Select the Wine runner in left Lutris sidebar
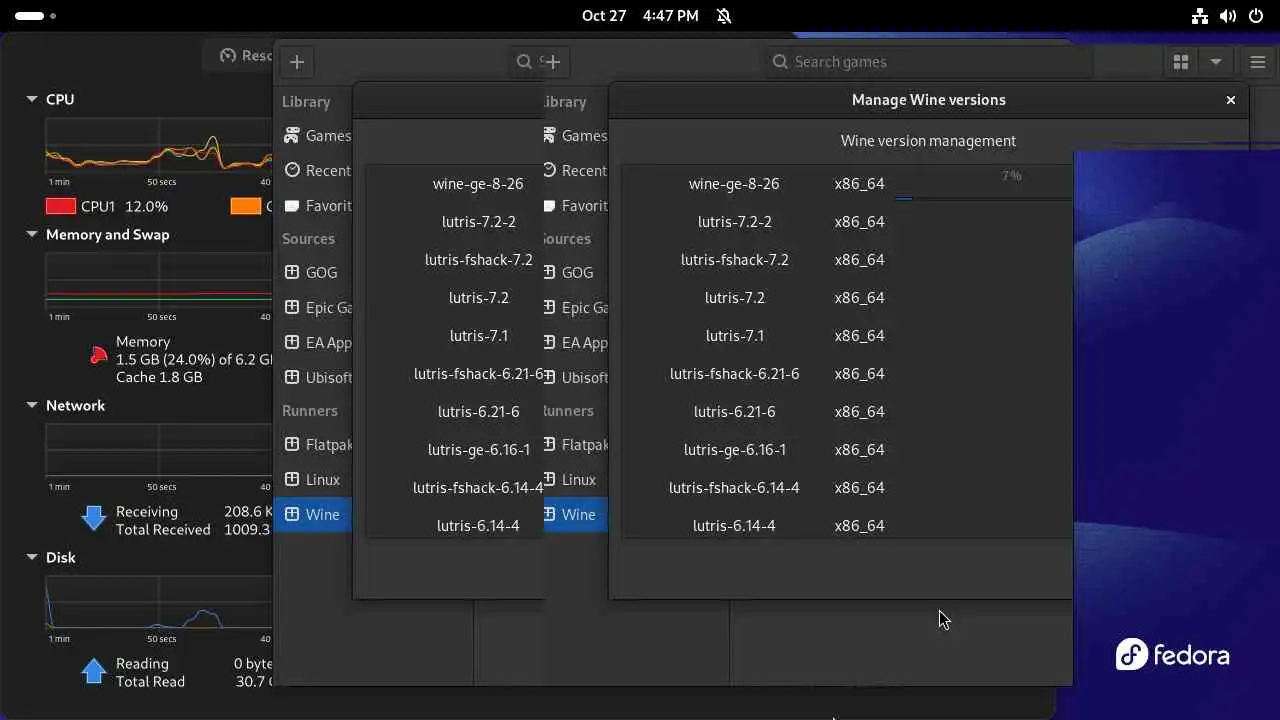The image size is (1280, 720). [313, 514]
